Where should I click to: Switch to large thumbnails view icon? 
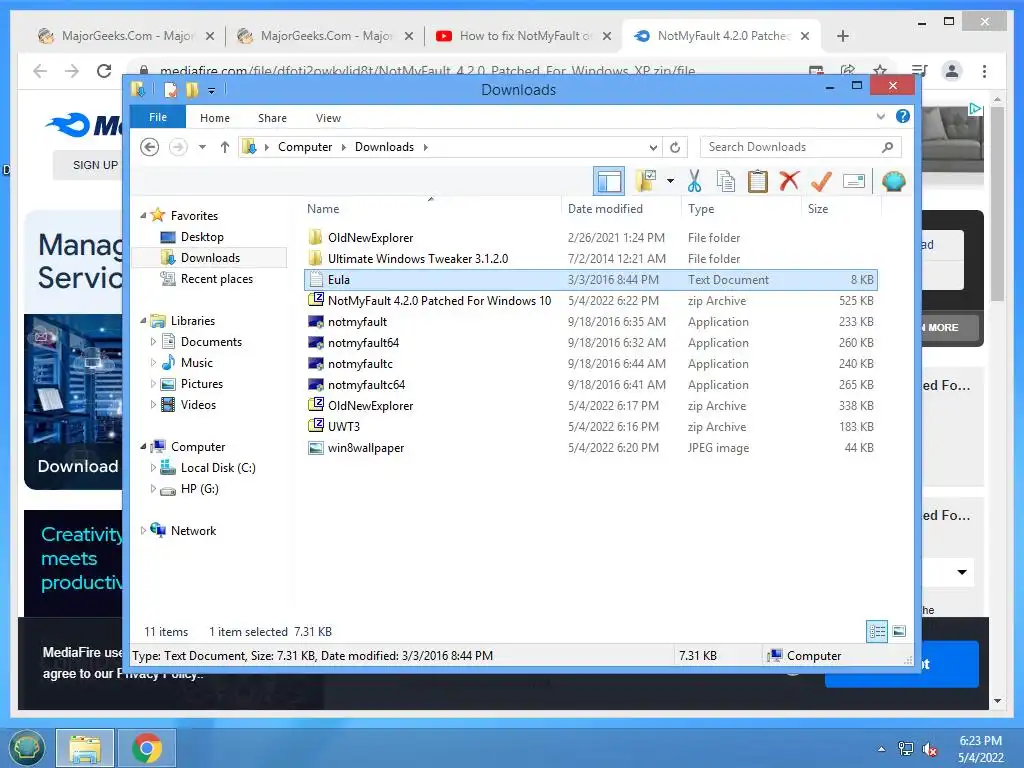(x=899, y=631)
